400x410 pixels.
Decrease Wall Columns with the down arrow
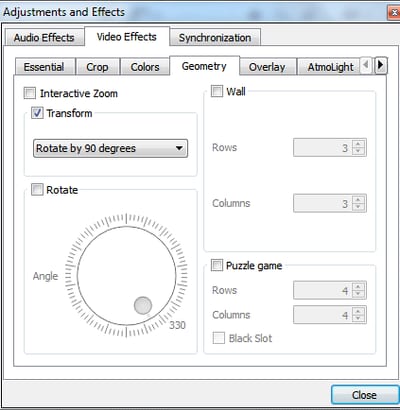[x=358, y=207]
